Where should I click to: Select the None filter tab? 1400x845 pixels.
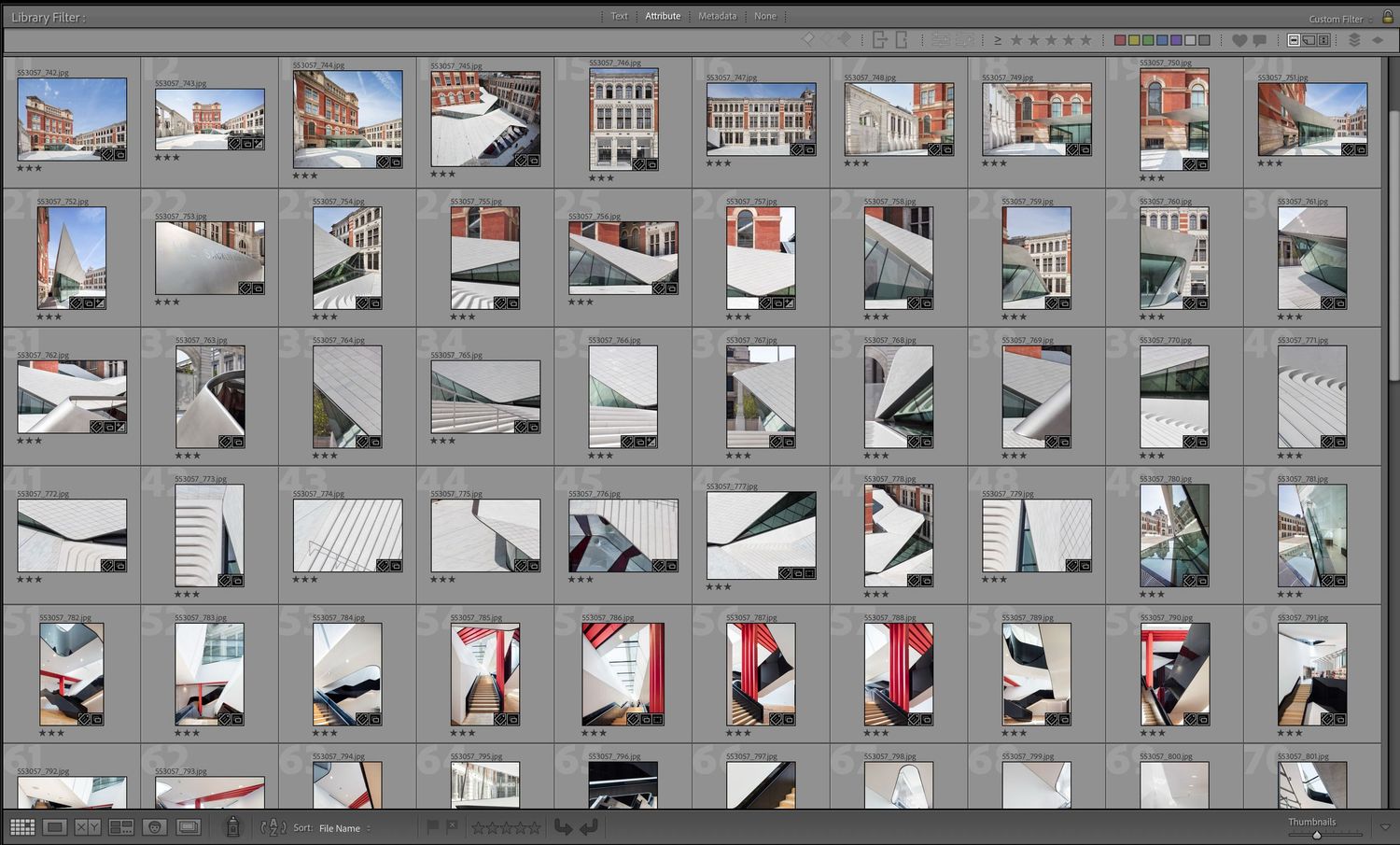765,16
